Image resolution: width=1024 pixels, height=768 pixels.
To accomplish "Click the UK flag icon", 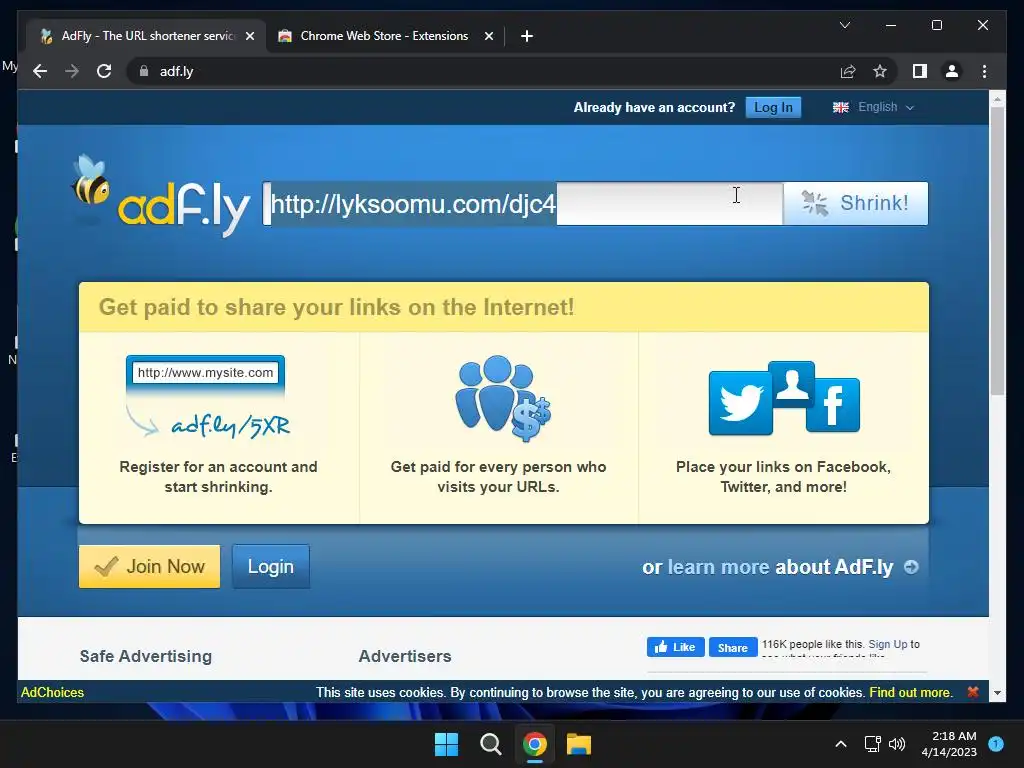I will (840, 107).
